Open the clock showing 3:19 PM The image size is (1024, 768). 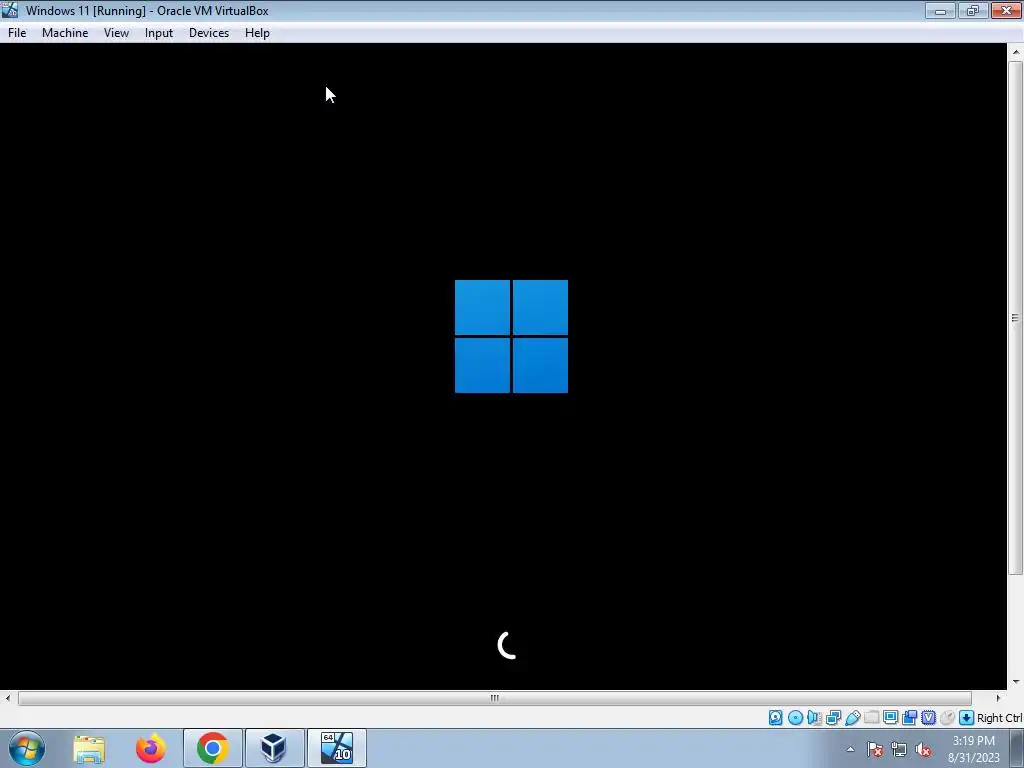pyautogui.click(x=974, y=749)
